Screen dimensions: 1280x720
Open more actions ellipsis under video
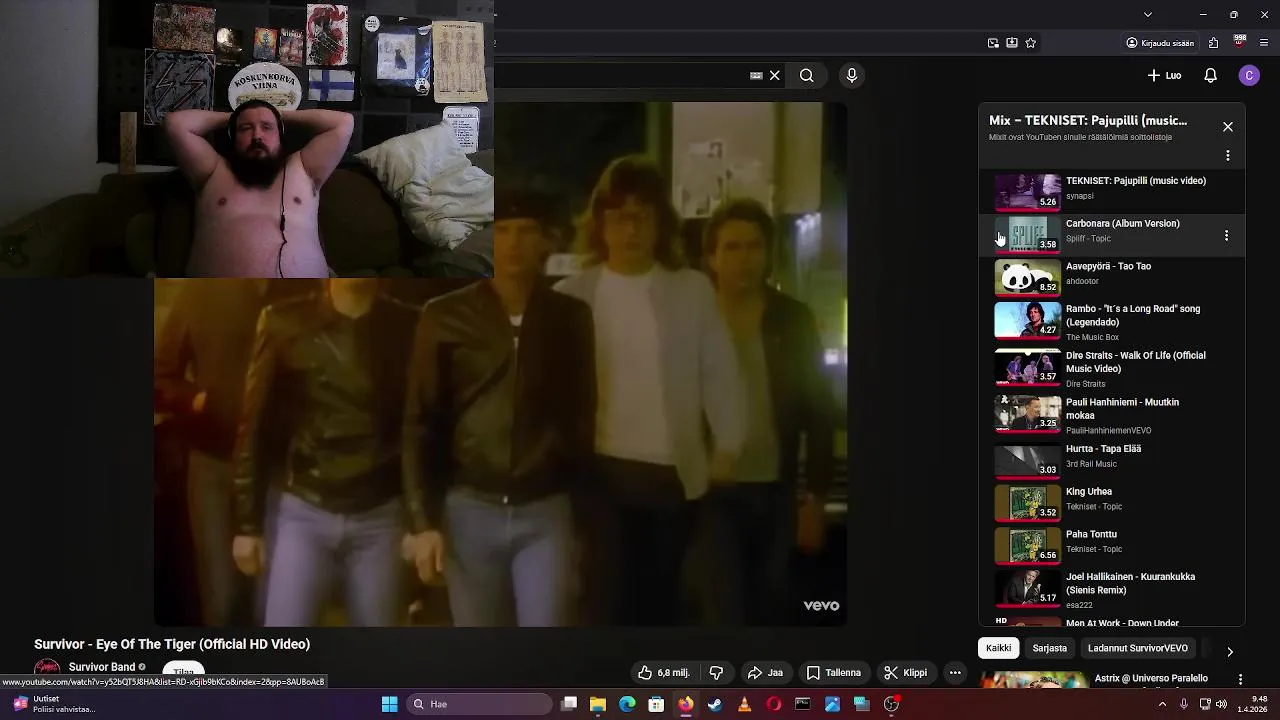(x=955, y=673)
